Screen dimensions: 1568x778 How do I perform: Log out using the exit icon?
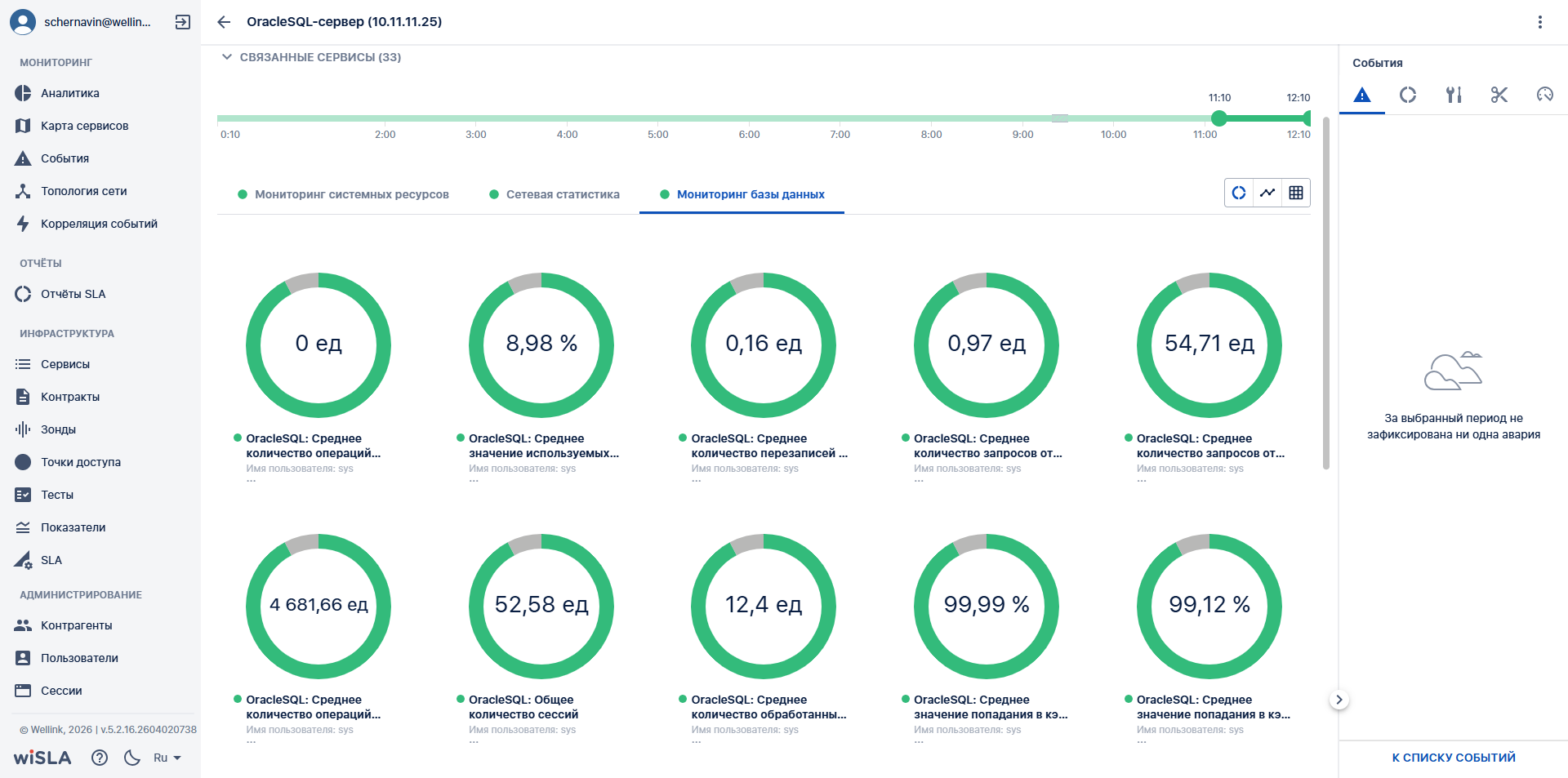(x=183, y=22)
